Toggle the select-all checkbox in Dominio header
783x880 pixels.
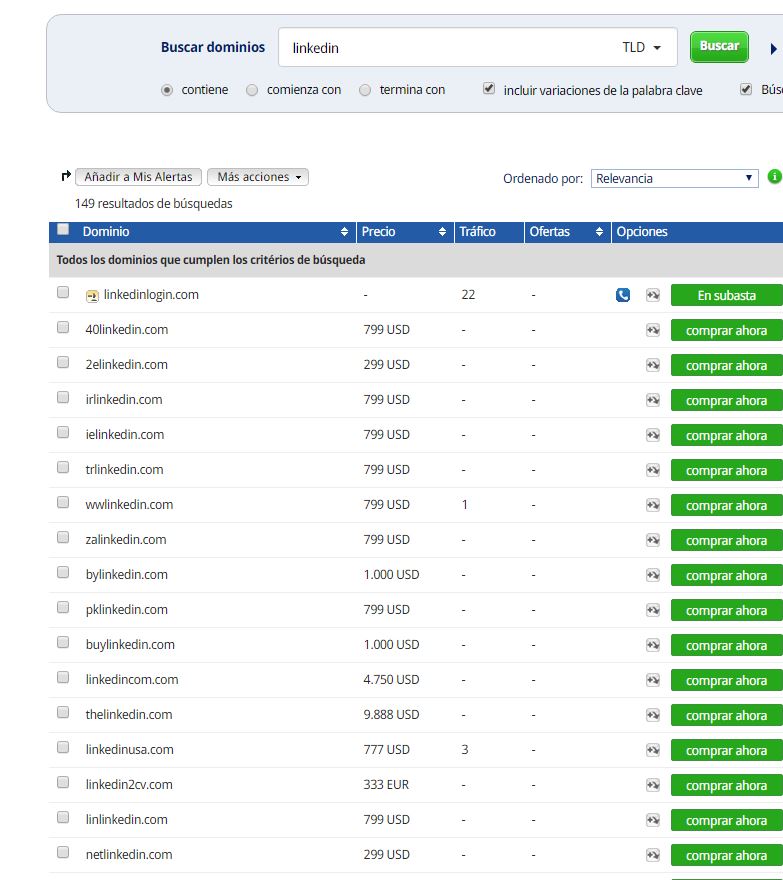(x=63, y=229)
